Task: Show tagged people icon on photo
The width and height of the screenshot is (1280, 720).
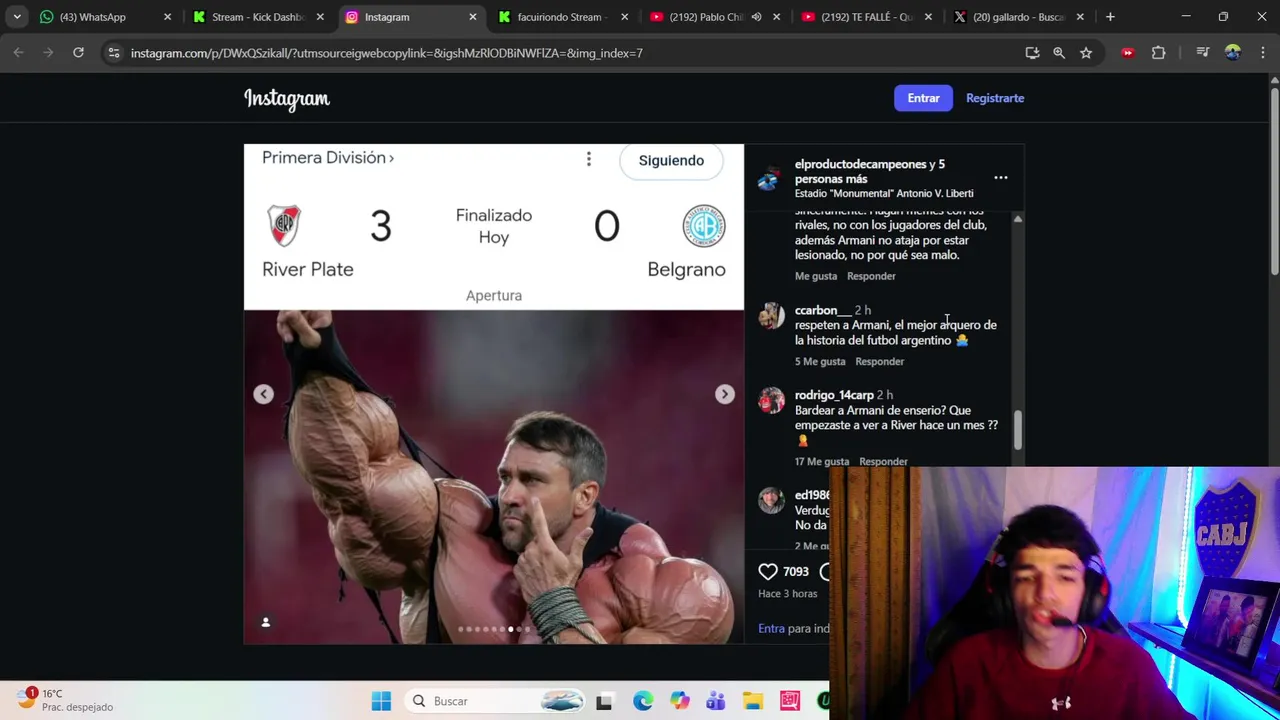Action: pos(266,622)
